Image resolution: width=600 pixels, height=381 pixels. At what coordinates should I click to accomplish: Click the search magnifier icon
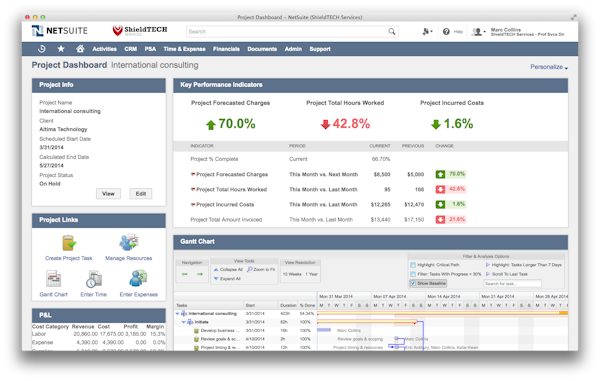[x=392, y=31]
